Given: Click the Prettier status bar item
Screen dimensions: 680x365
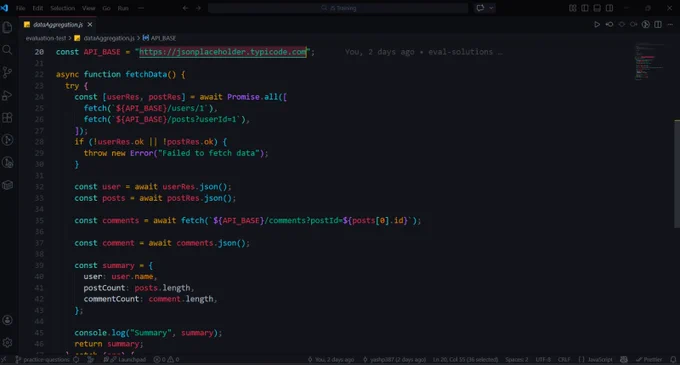Looking at the screenshot, I should tap(649, 359).
